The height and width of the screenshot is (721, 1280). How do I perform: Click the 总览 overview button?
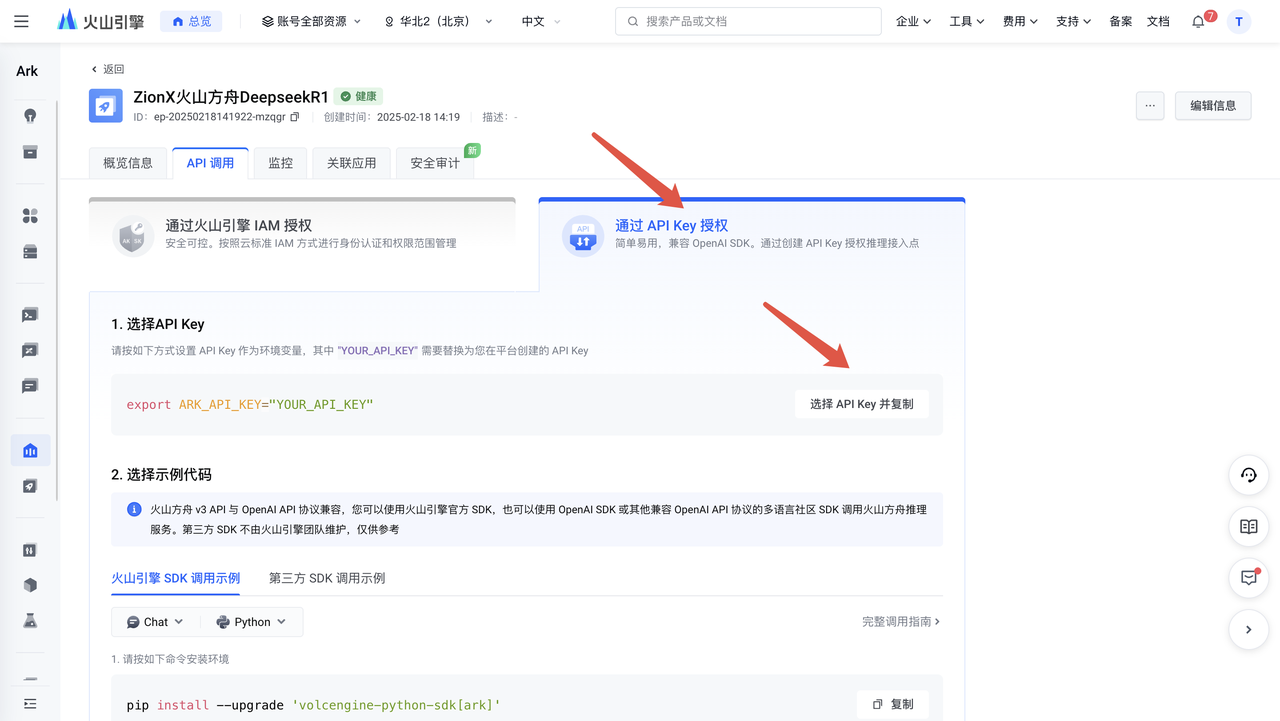click(x=191, y=21)
